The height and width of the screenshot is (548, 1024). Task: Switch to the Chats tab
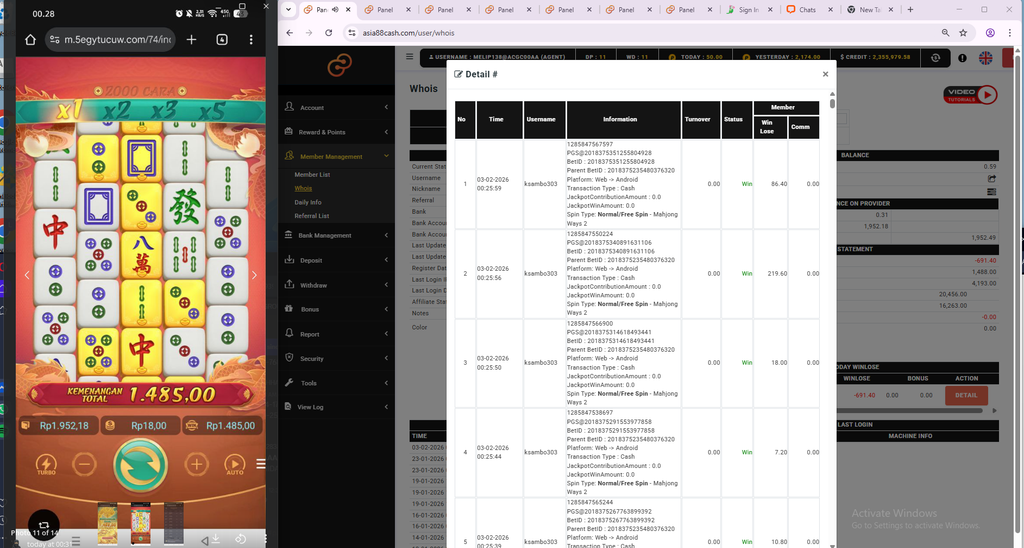[809, 10]
